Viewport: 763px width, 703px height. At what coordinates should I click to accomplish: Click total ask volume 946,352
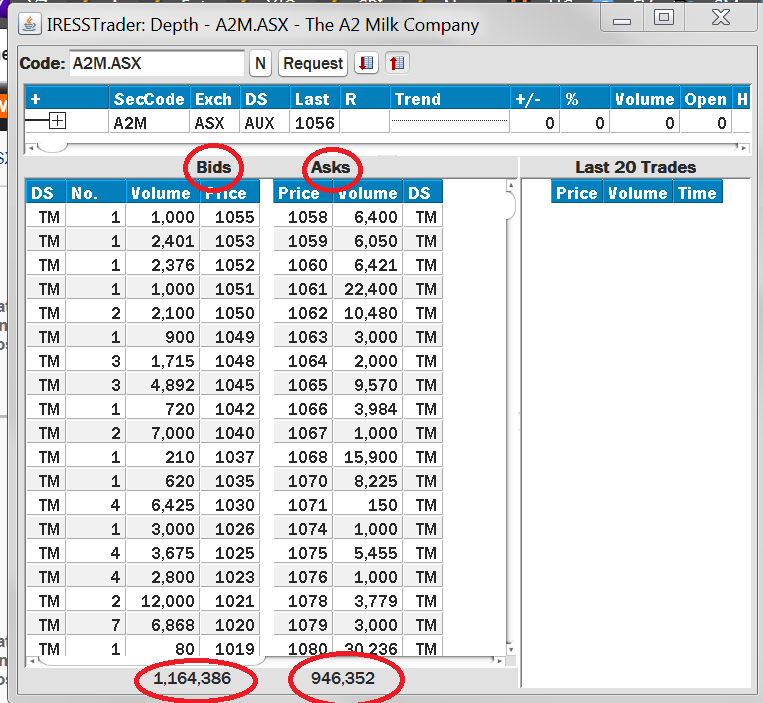tap(343, 678)
